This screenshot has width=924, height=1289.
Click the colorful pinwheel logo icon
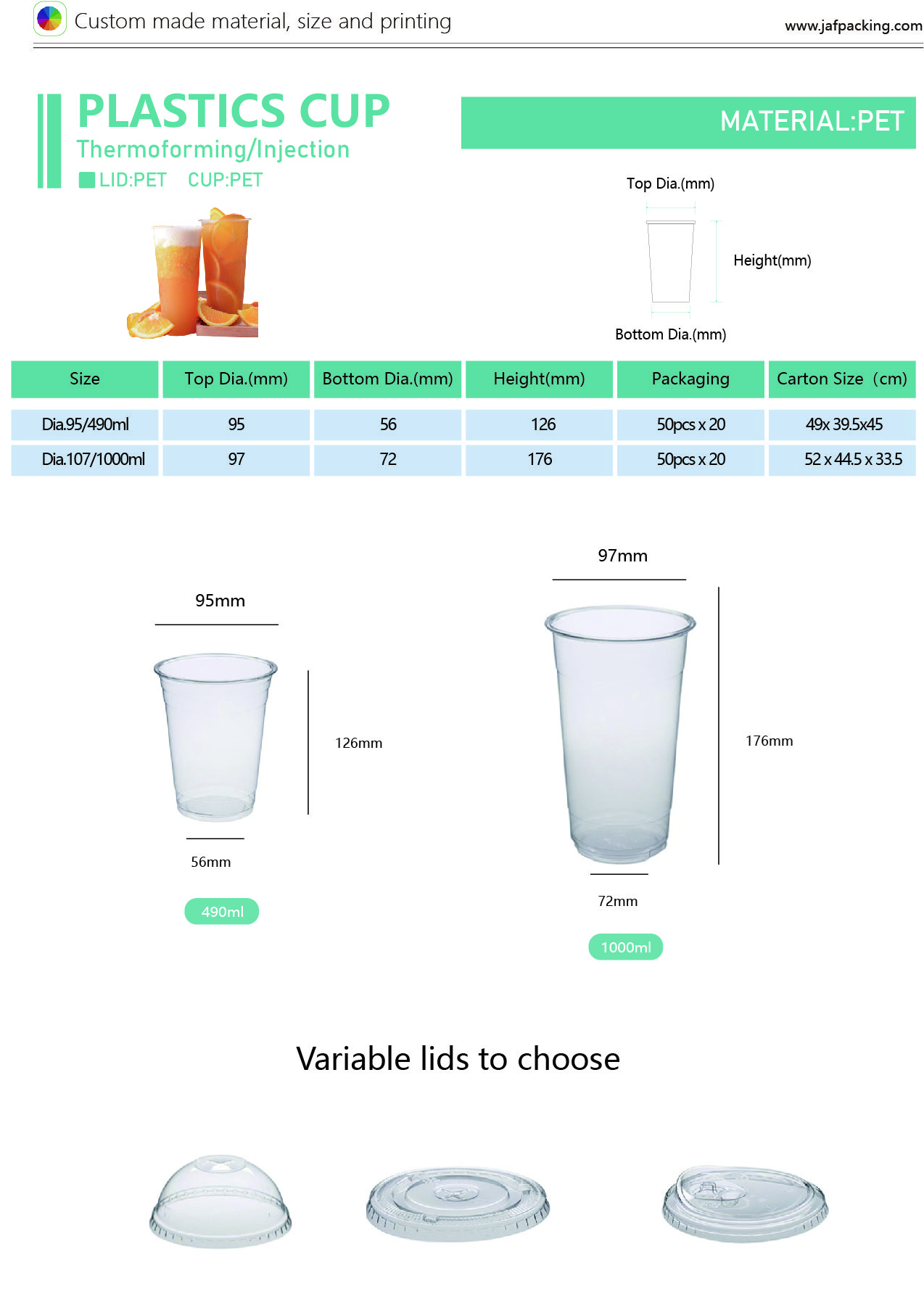[x=49, y=20]
